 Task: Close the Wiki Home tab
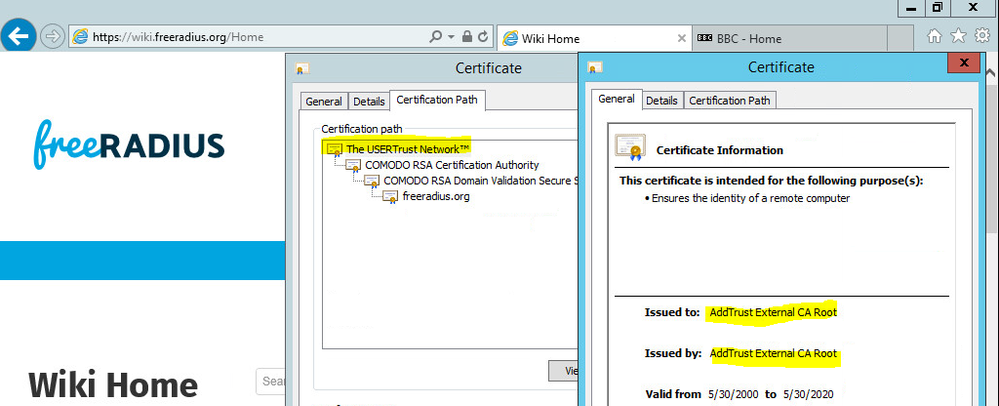[x=682, y=38]
